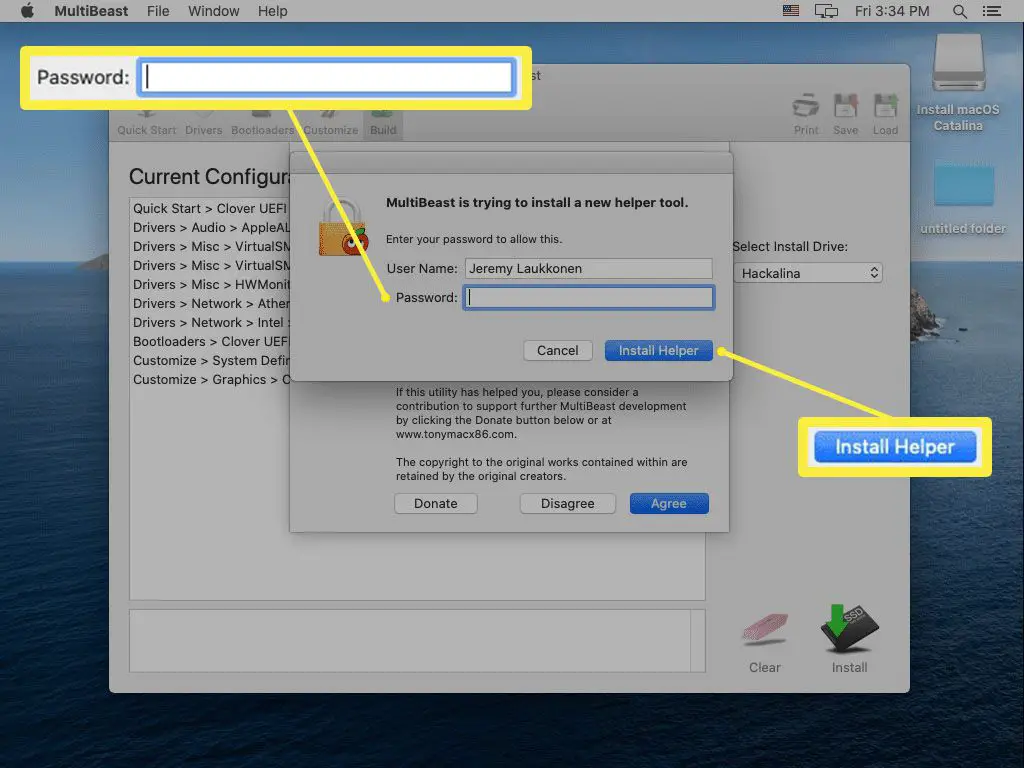Select the Drivers > Network > Intel row
The image size is (1024, 768).
point(210,322)
